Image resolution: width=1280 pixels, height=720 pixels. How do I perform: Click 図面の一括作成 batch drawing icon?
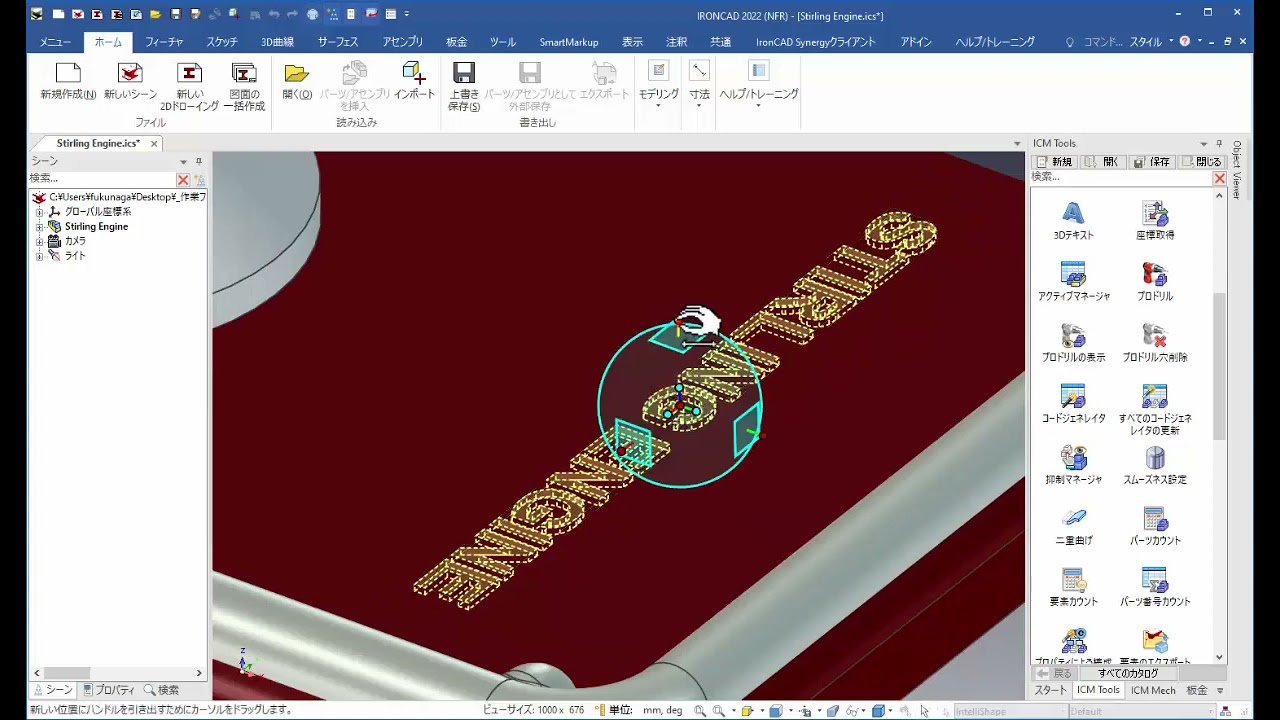coord(244,73)
